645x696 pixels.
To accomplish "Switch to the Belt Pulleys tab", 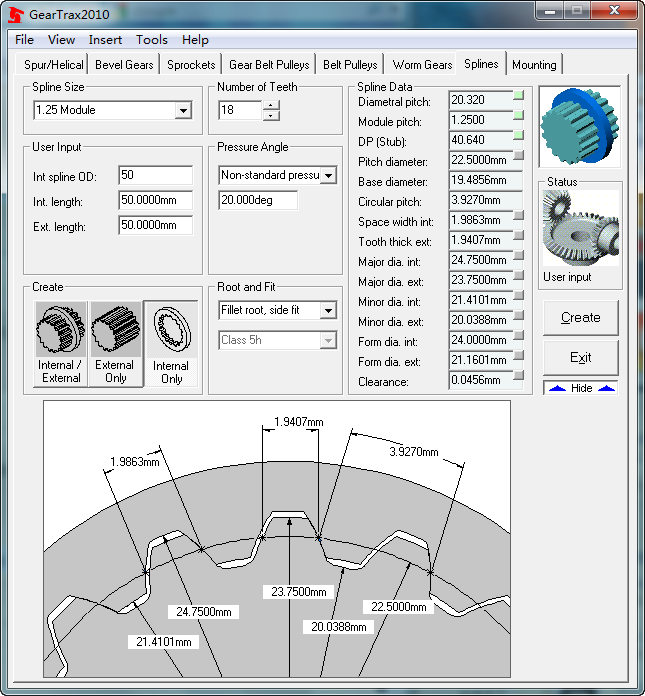I will (350, 65).
